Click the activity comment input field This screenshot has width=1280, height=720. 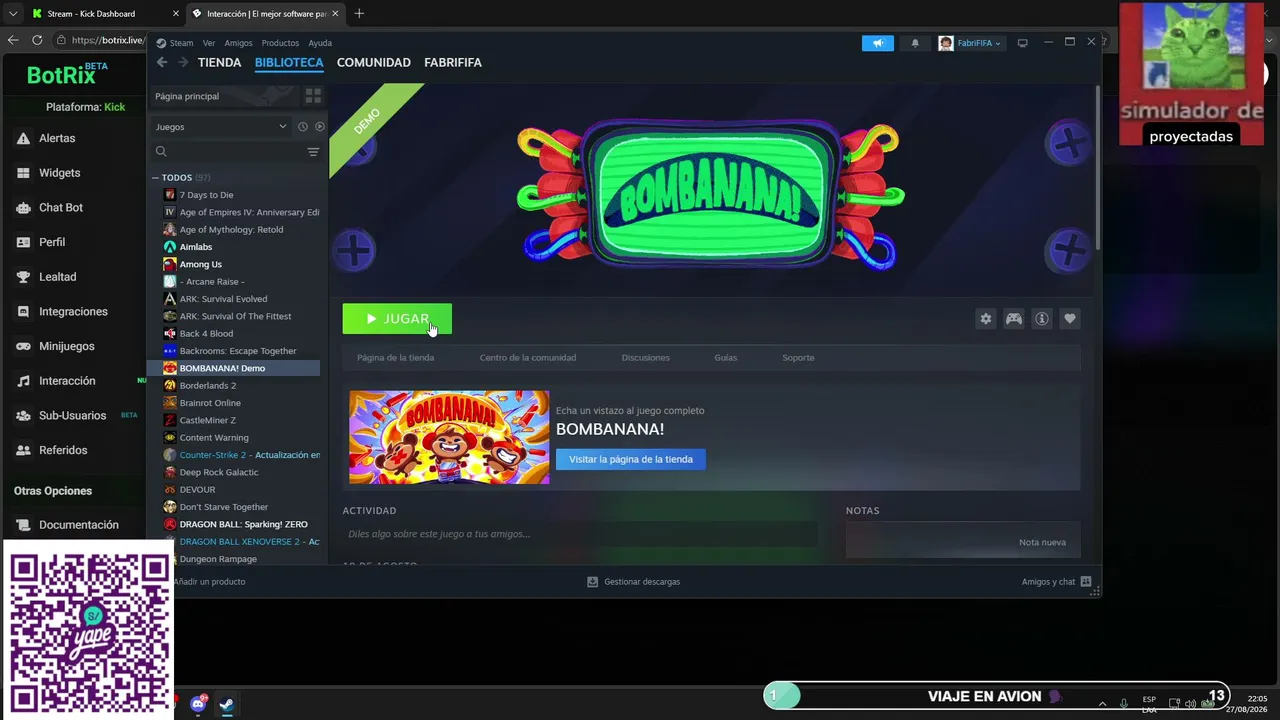[580, 534]
